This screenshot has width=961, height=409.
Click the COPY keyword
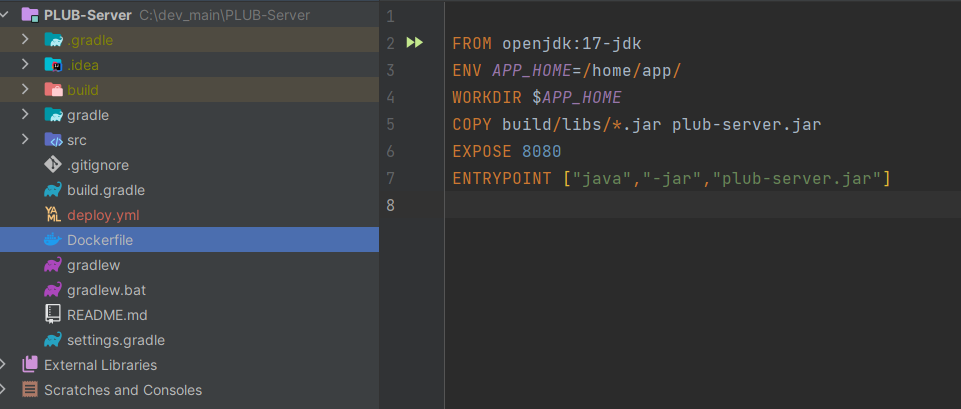click(x=472, y=124)
